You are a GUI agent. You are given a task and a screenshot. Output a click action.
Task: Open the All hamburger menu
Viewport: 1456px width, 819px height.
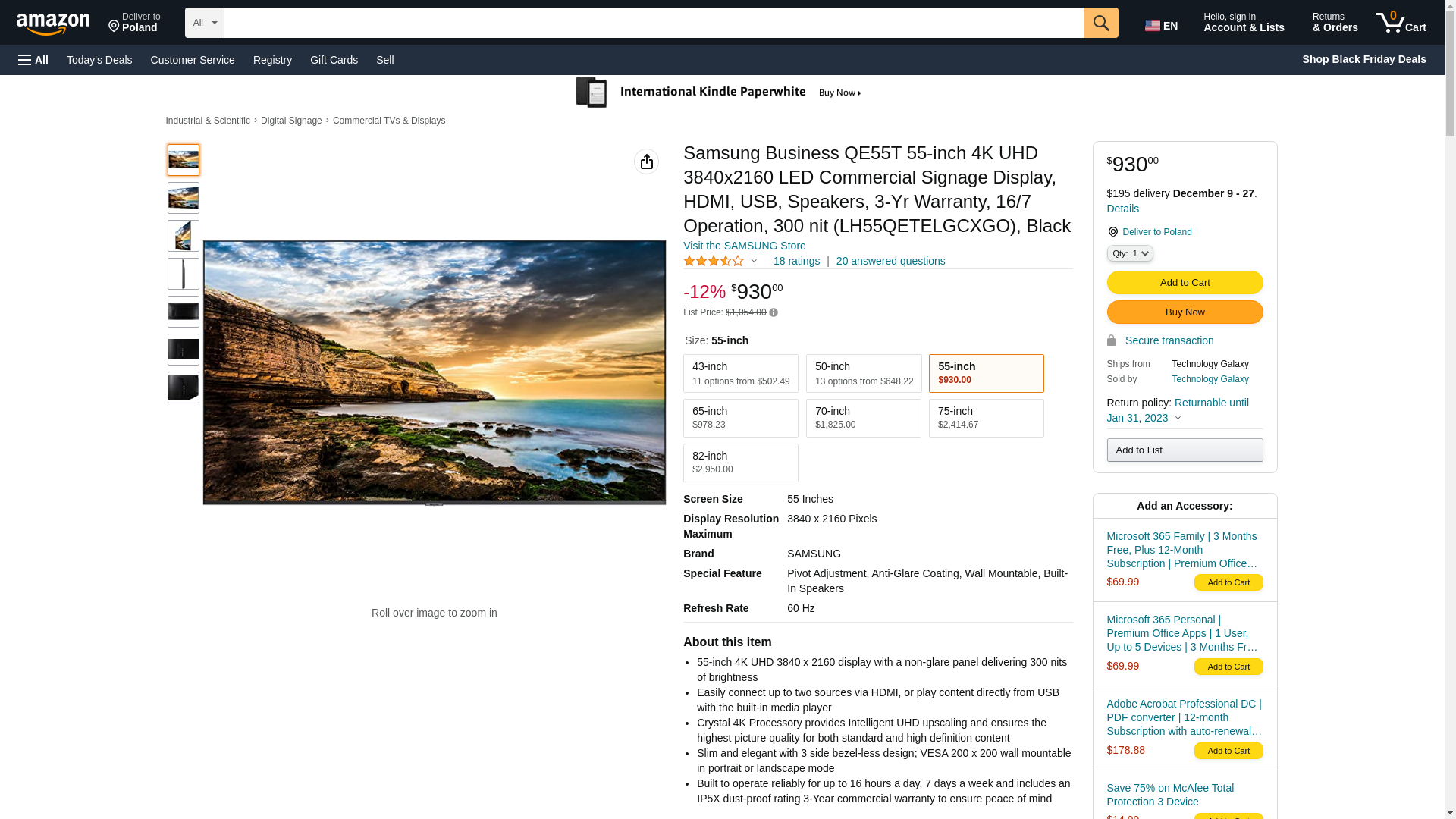[x=33, y=60]
